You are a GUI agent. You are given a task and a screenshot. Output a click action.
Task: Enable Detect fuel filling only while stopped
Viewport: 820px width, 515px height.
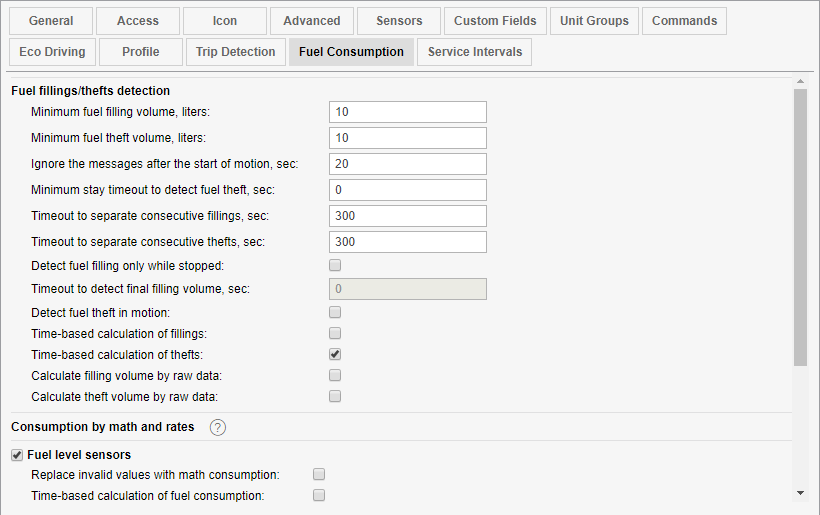tap(335, 265)
